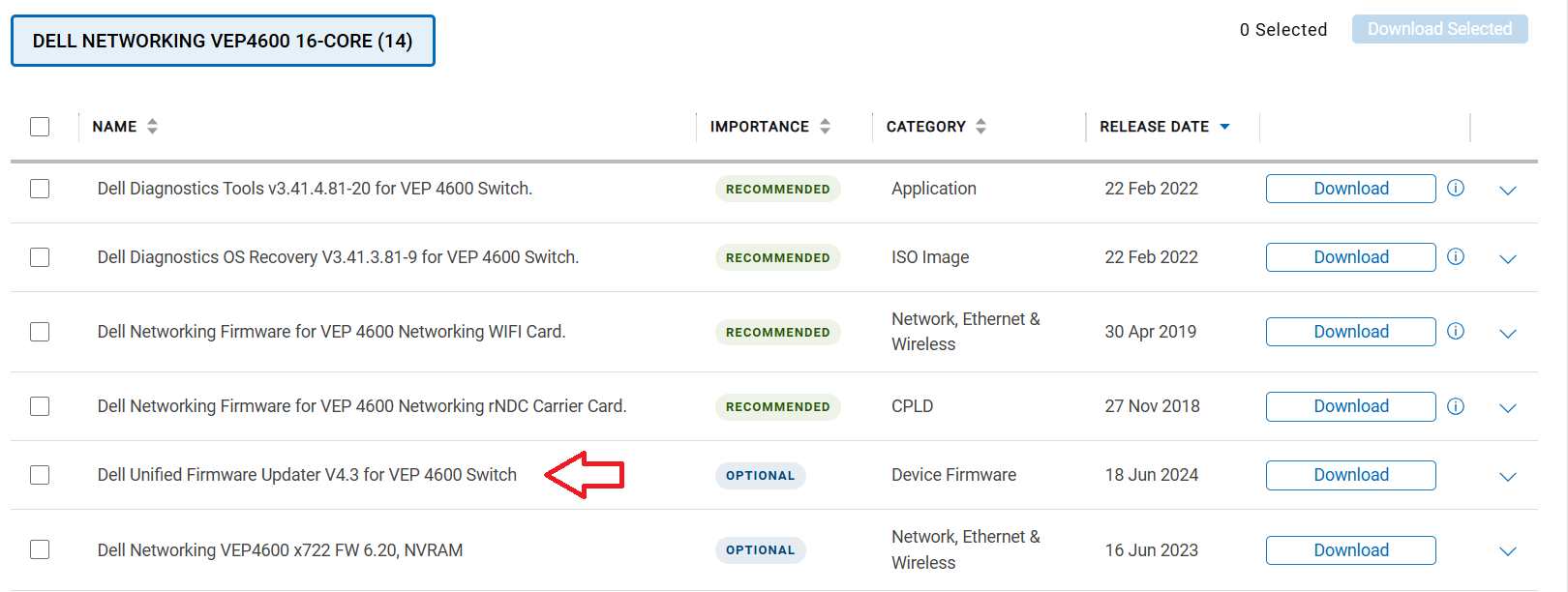Open Dell Diagnostics OS Recovery V3.41.3.81-9 name

(338, 257)
